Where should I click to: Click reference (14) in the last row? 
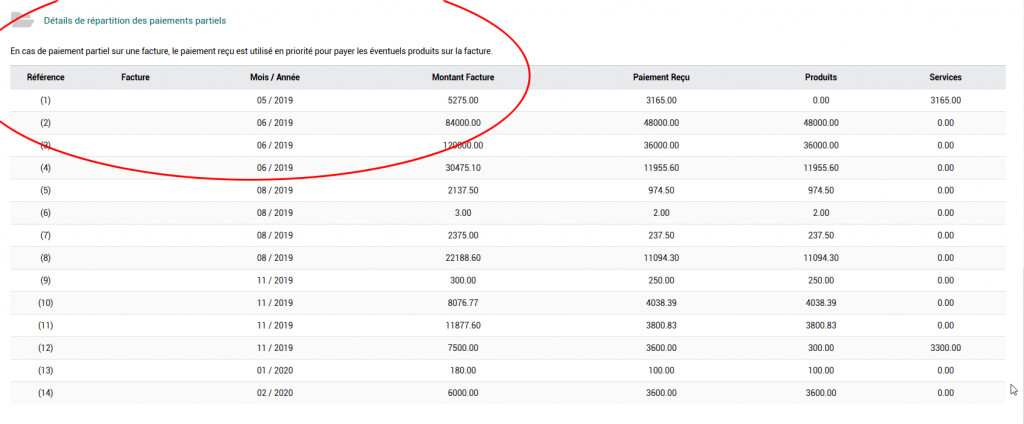pos(45,393)
